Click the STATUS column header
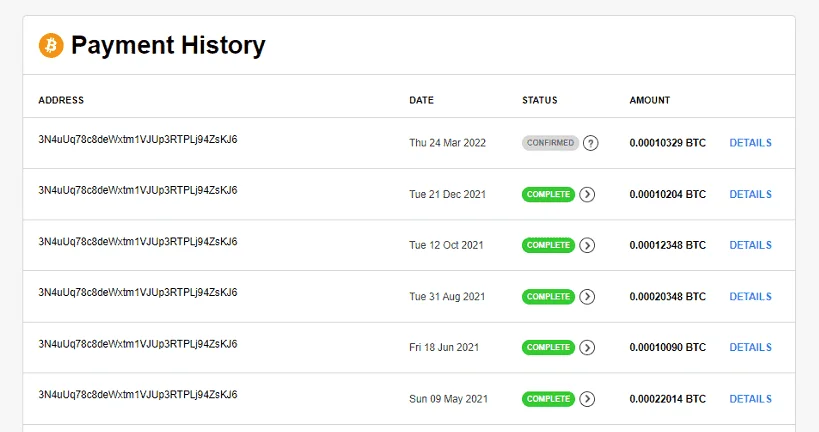Image resolution: width=819 pixels, height=432 pixels. coord(540,100)
